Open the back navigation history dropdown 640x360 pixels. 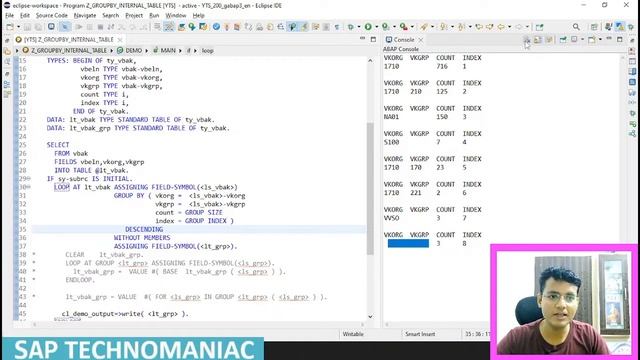[509, 27]
